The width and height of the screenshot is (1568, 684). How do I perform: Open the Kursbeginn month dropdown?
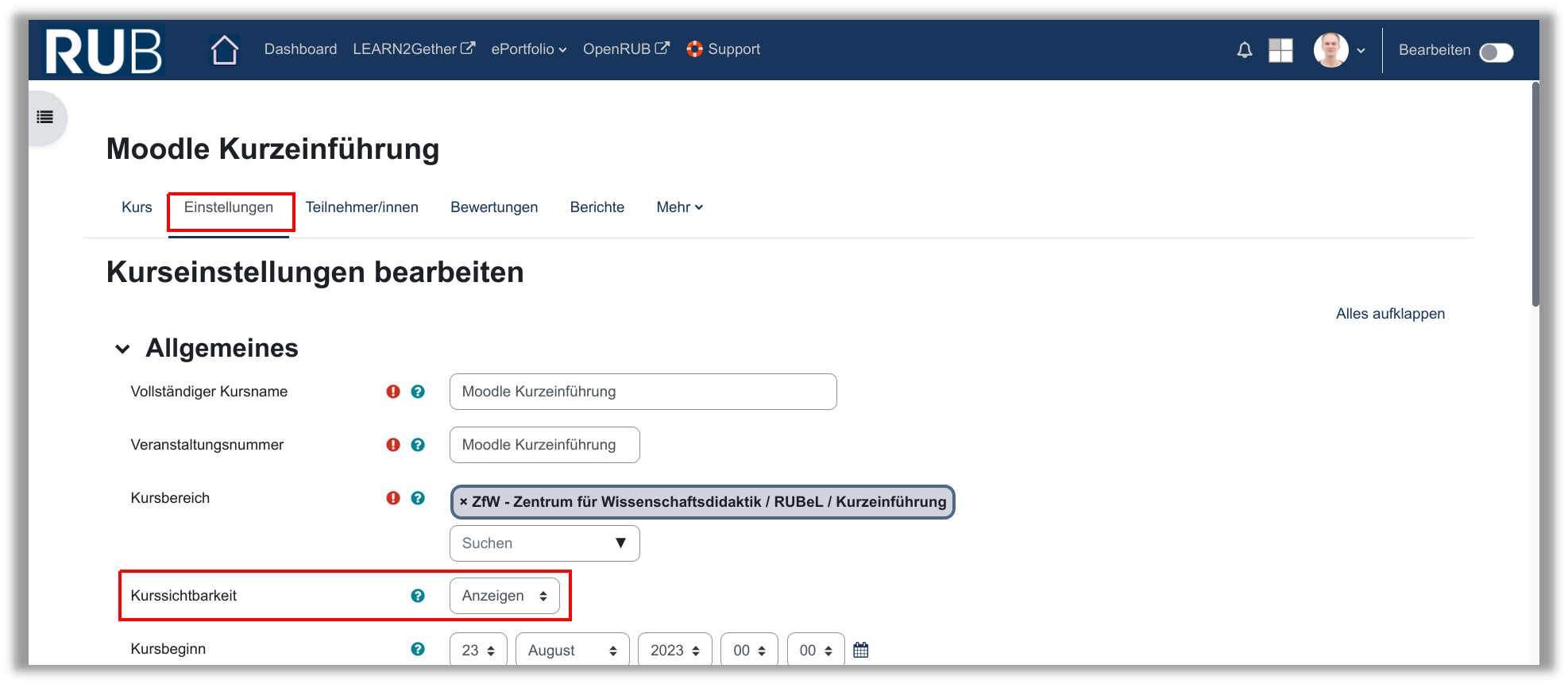click(x=572, y=650)
